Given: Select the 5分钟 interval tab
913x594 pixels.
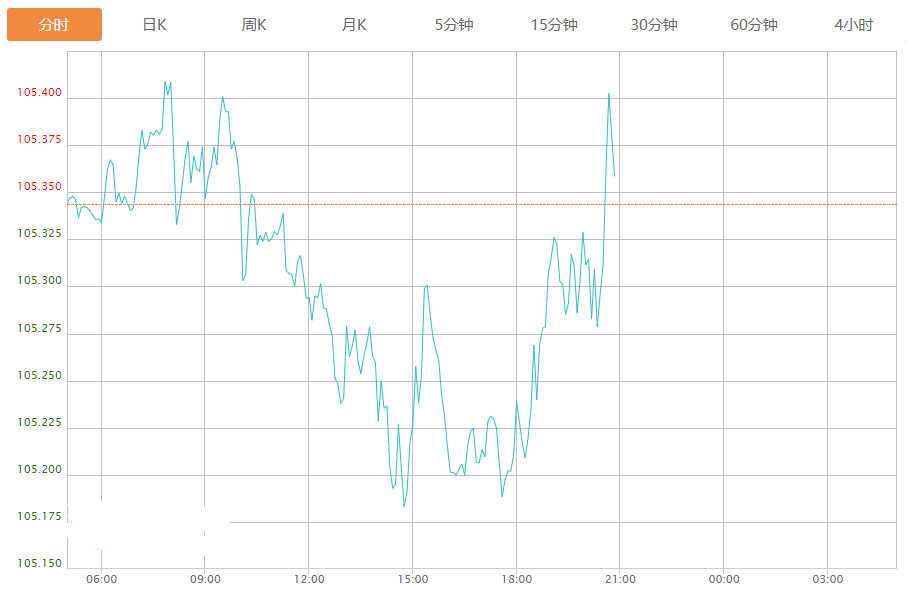Looking at the screenshot, I should (x=454, y=25).
